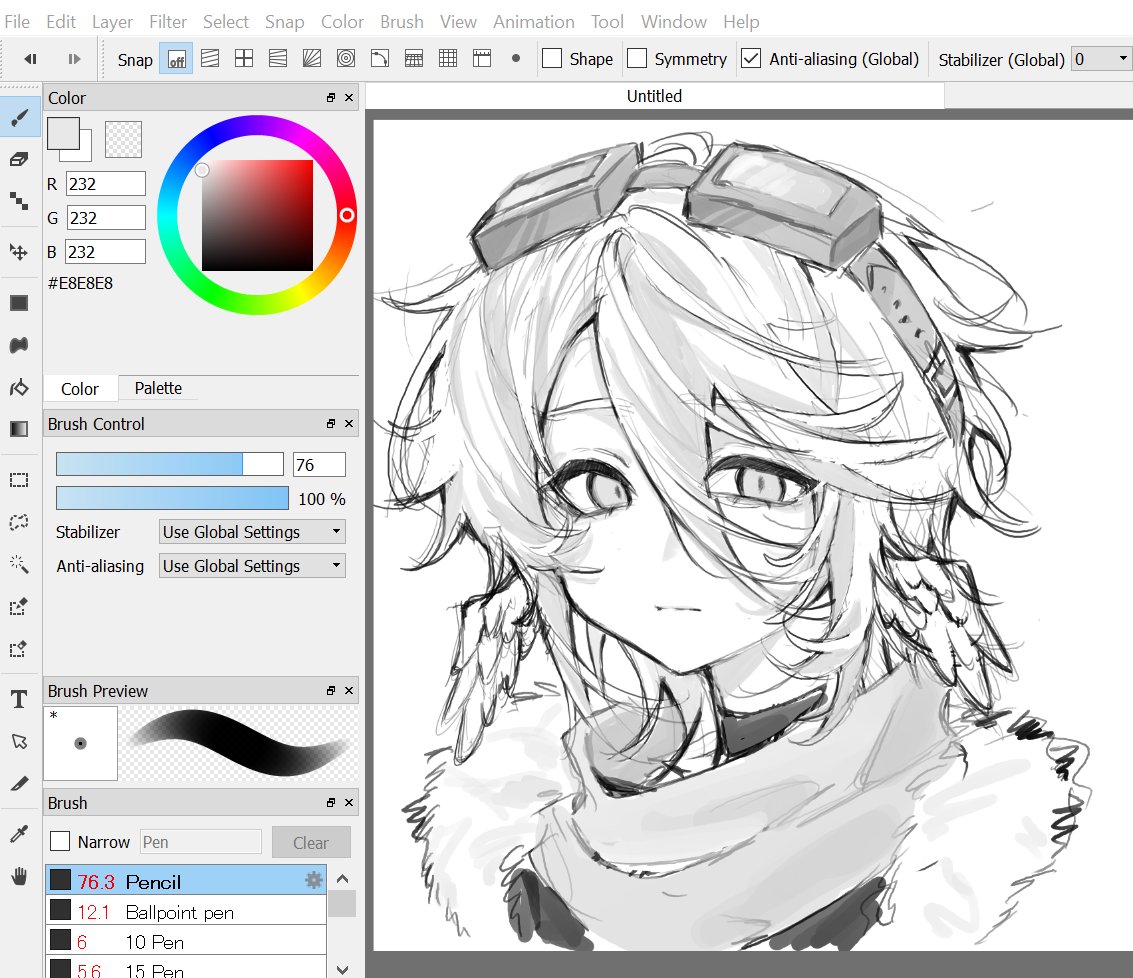Switch to the Color tab

[79, 389]
